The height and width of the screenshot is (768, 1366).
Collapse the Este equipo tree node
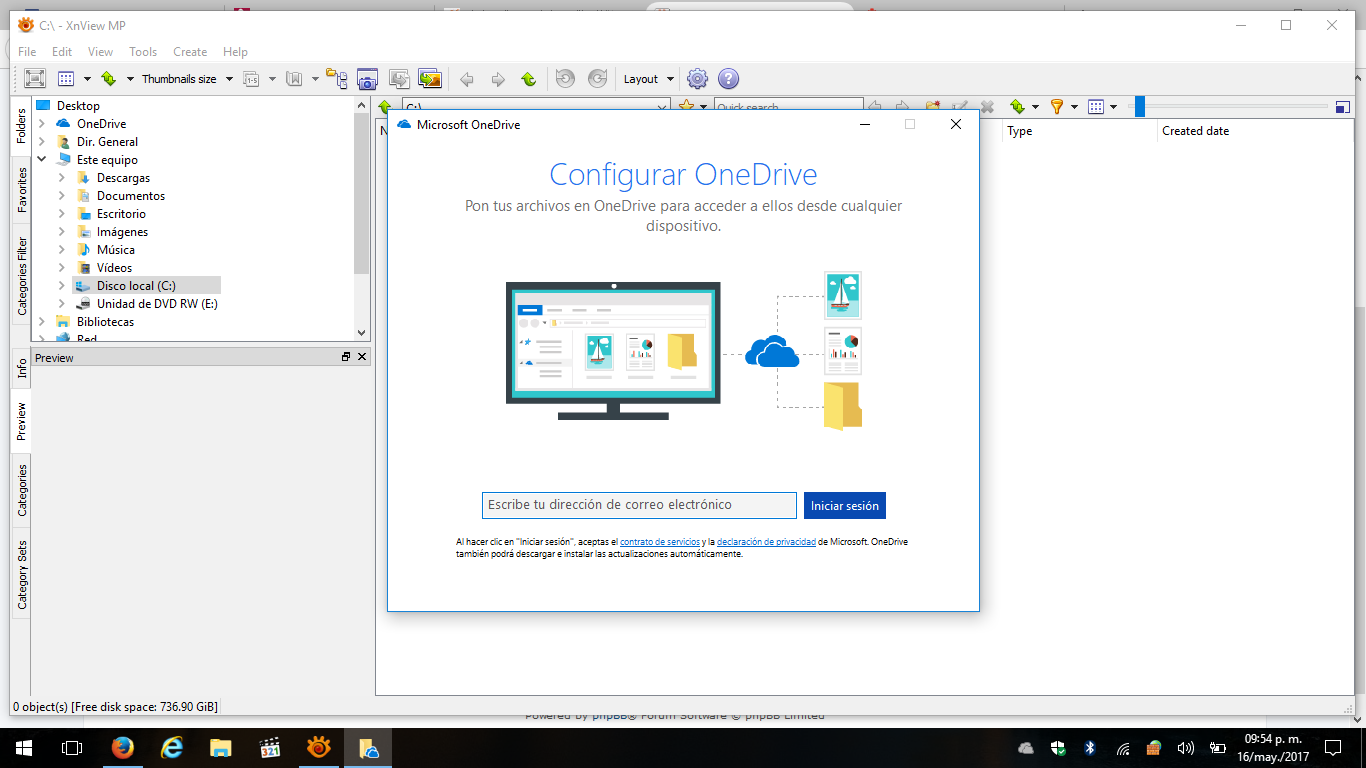point(42,160)
